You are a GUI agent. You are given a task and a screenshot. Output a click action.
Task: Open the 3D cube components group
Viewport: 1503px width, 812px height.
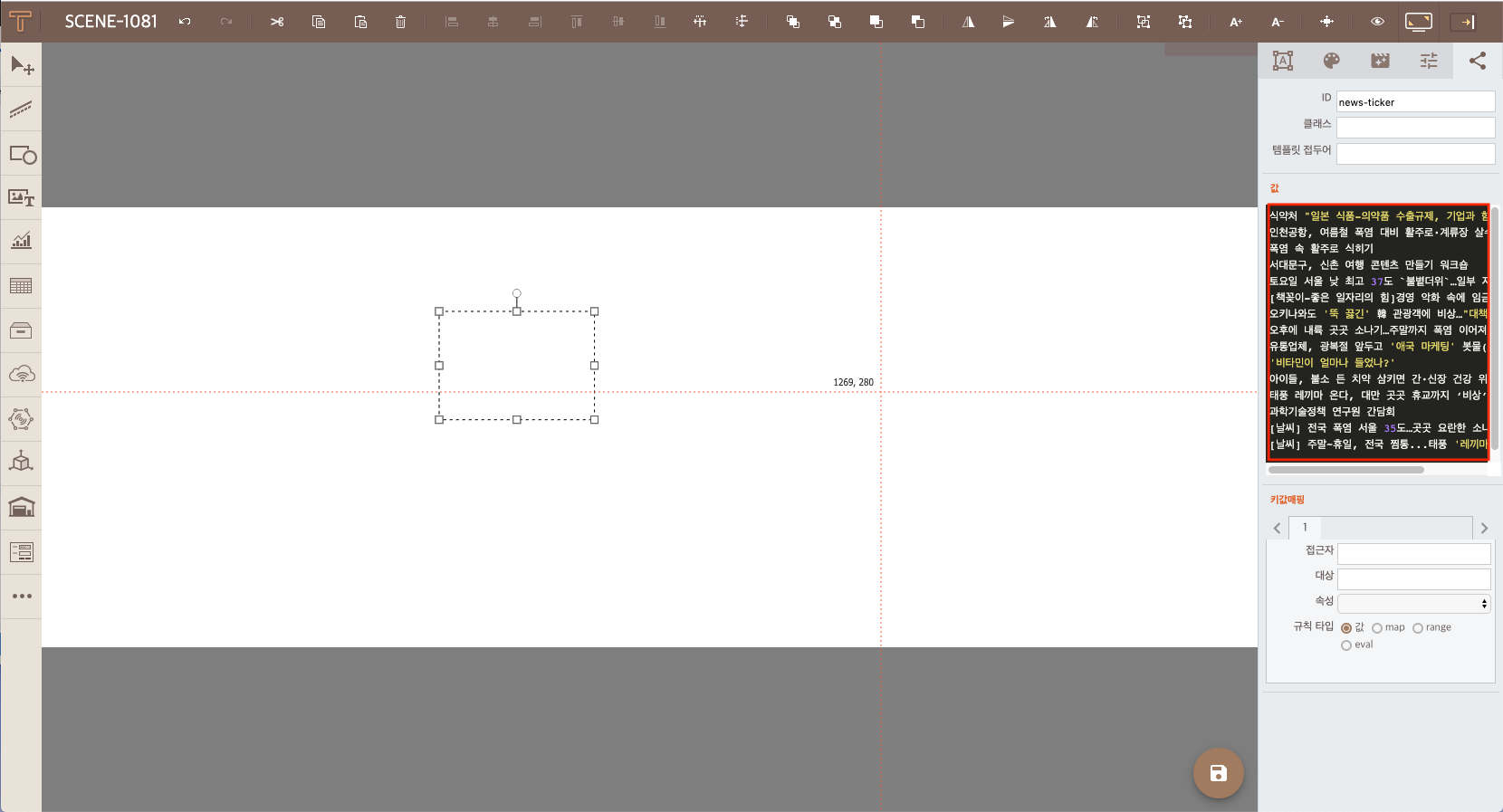(x=22, y=463)
